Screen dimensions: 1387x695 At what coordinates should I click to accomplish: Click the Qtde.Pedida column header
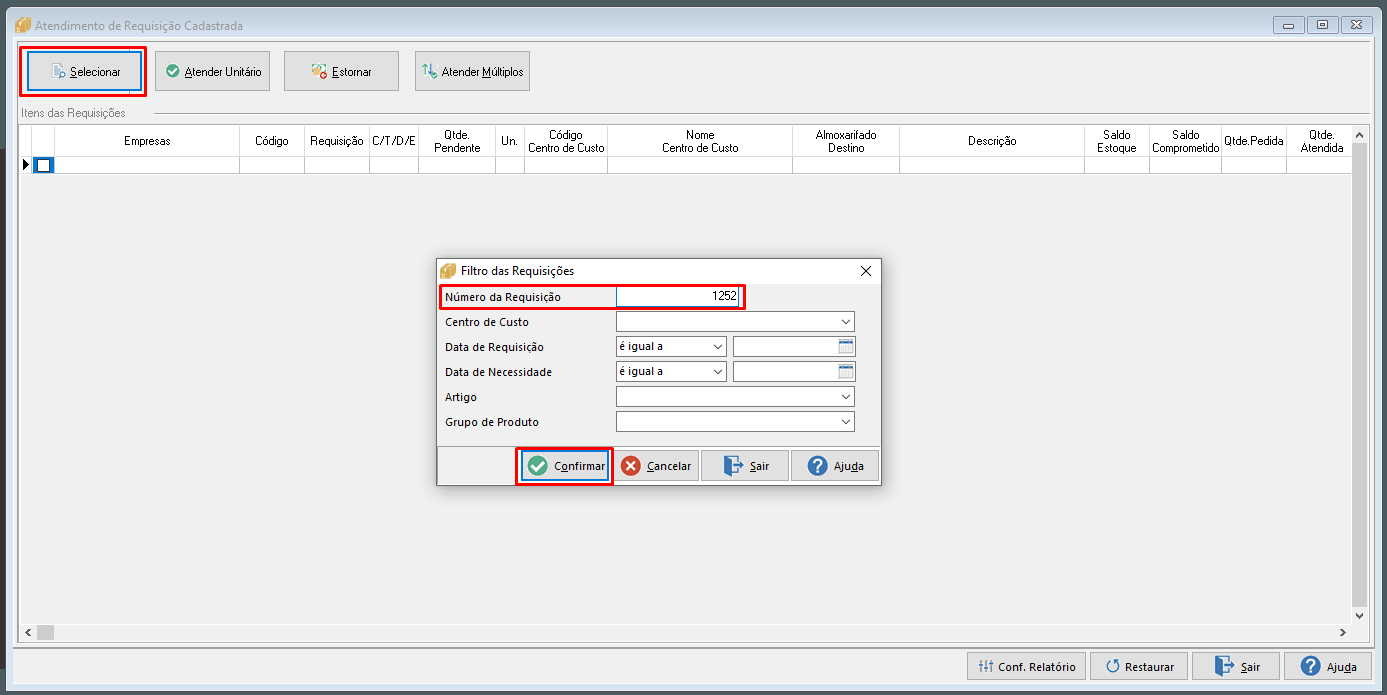[1254, 141]
